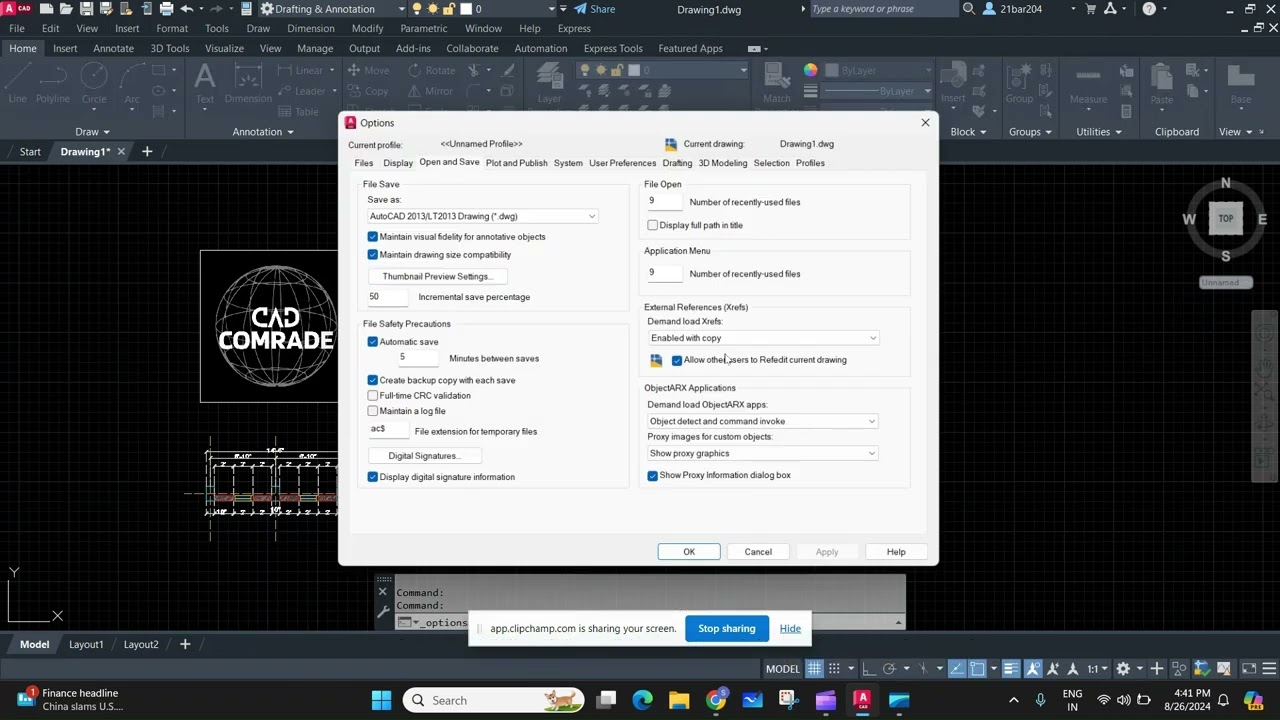Expand the Draw panel flyout

[x=93, y=132]
